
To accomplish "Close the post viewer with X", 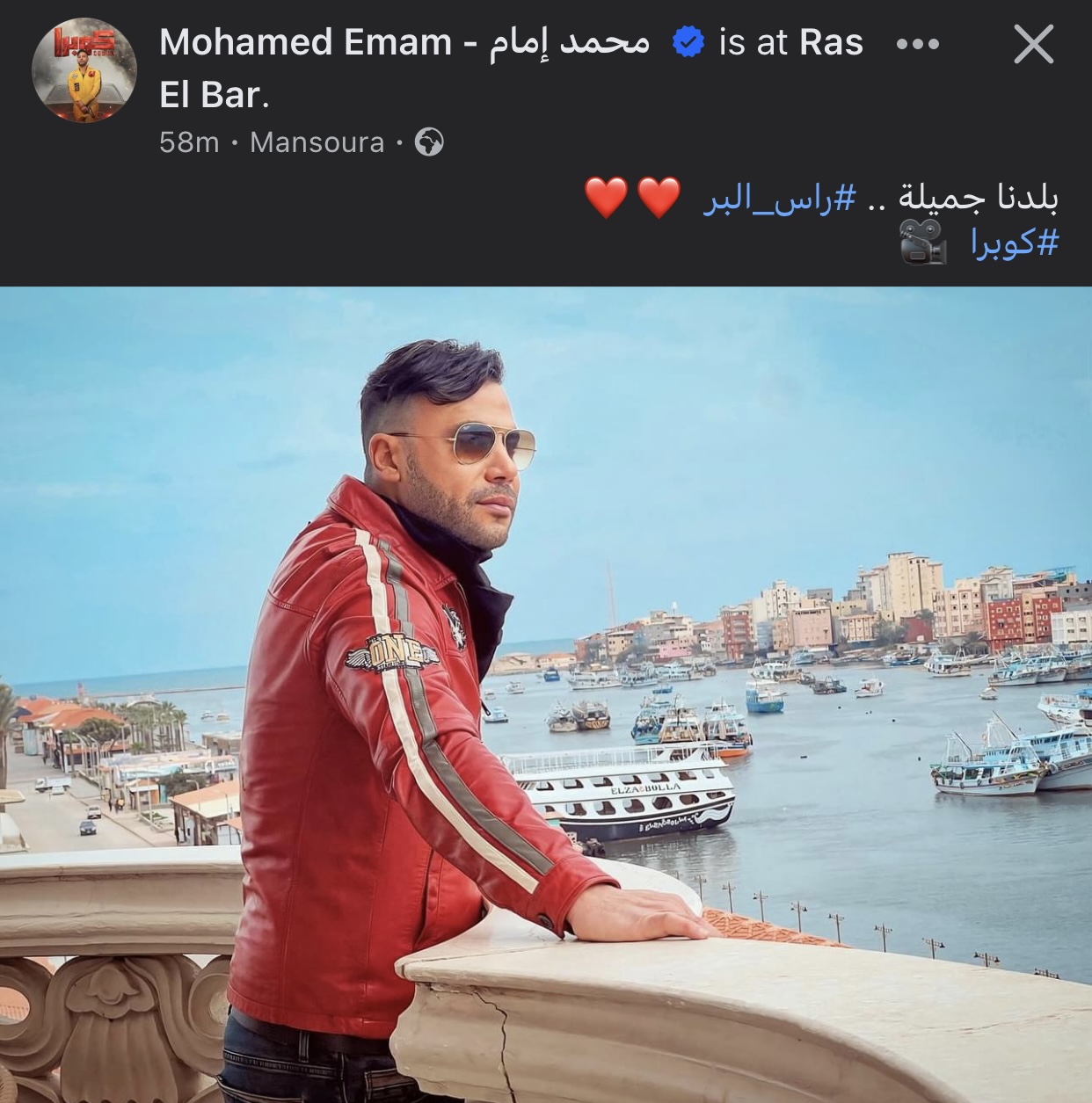I will 1033,43.
